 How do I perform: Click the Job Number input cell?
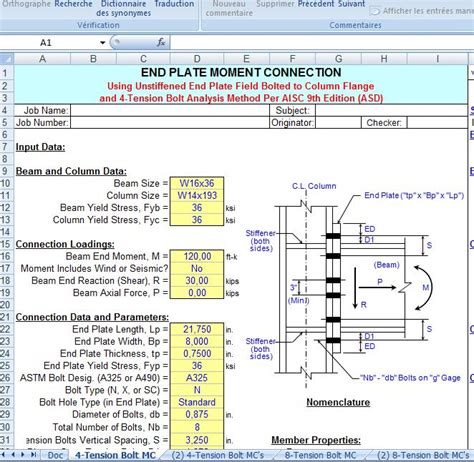tap(170, 123)
